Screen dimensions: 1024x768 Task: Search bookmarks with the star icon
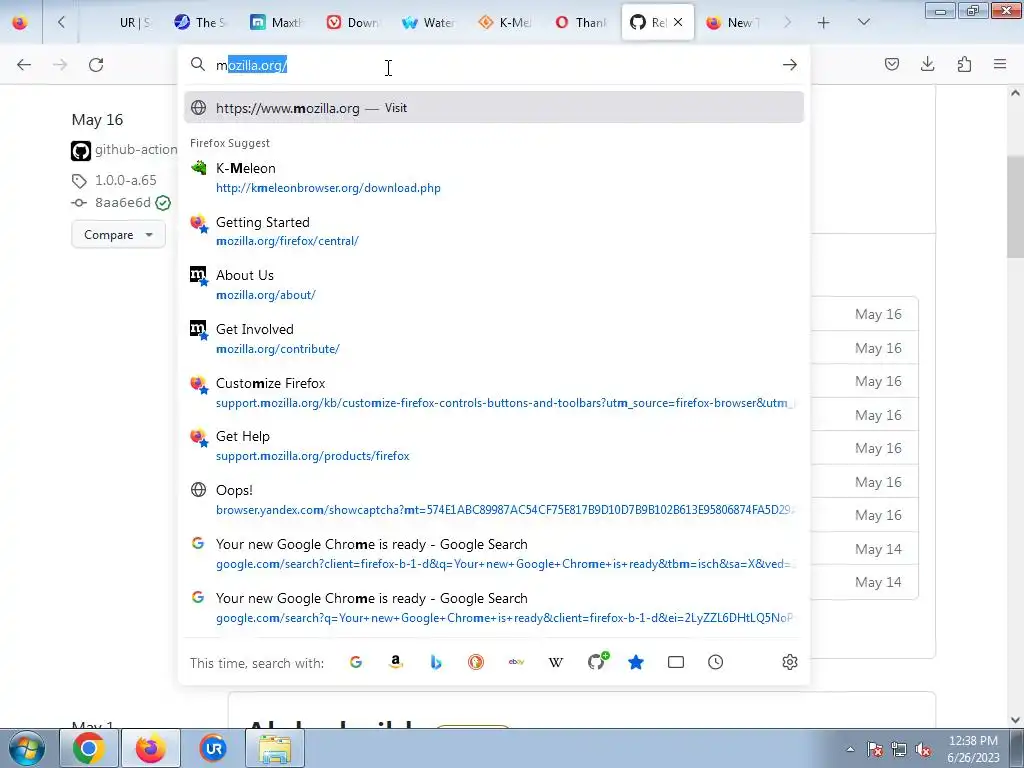(x=636, y=662)
